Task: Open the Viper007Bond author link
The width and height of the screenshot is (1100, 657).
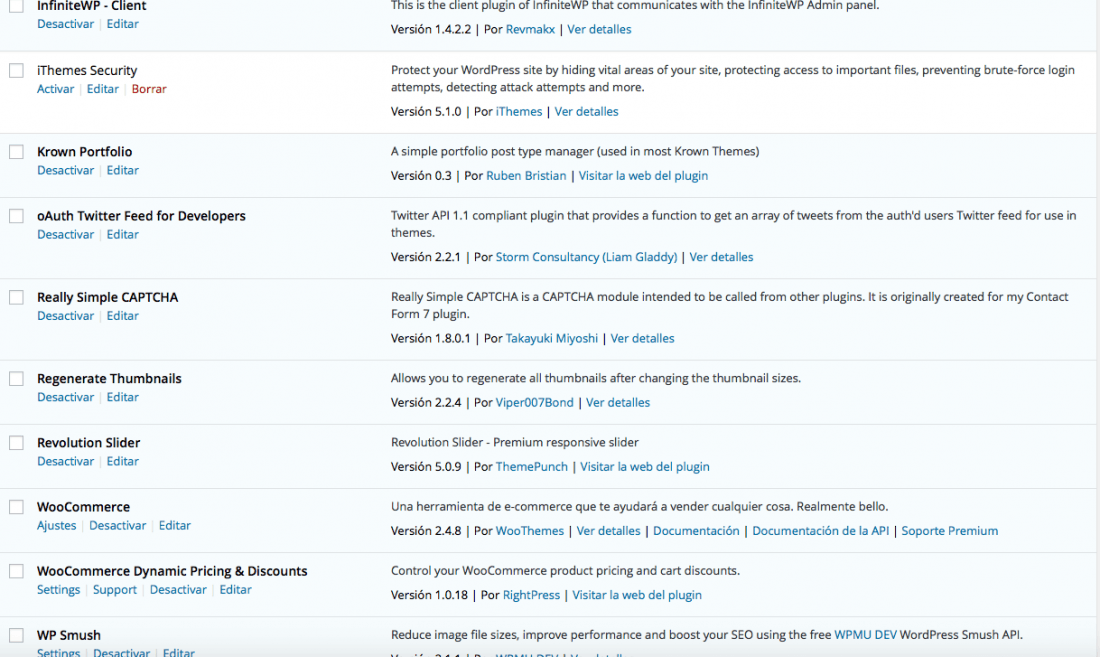Action: (x=535, y=403)
